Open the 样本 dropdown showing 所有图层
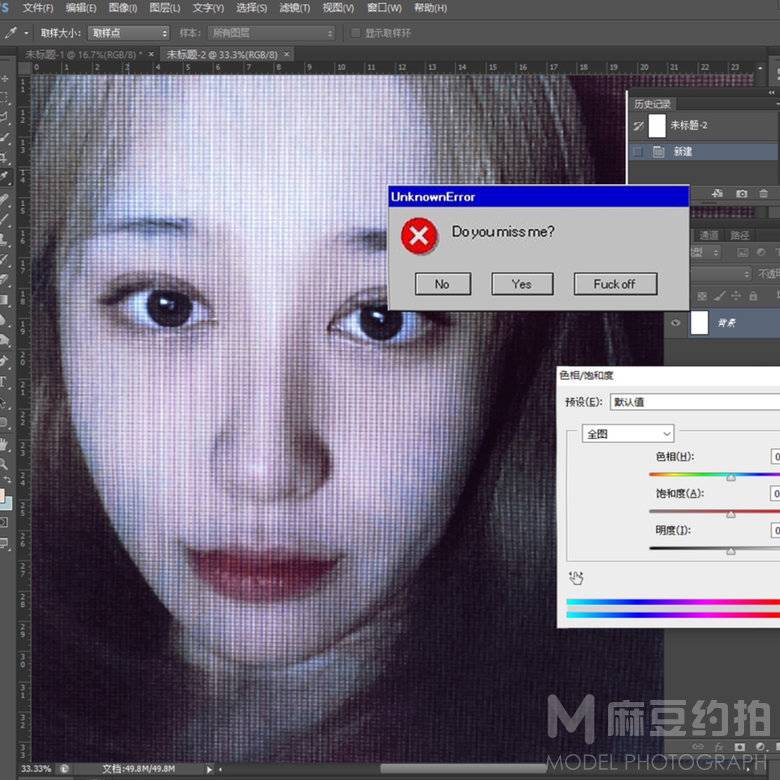The width and height of the screenshot is (780, 780). [272, 33]
